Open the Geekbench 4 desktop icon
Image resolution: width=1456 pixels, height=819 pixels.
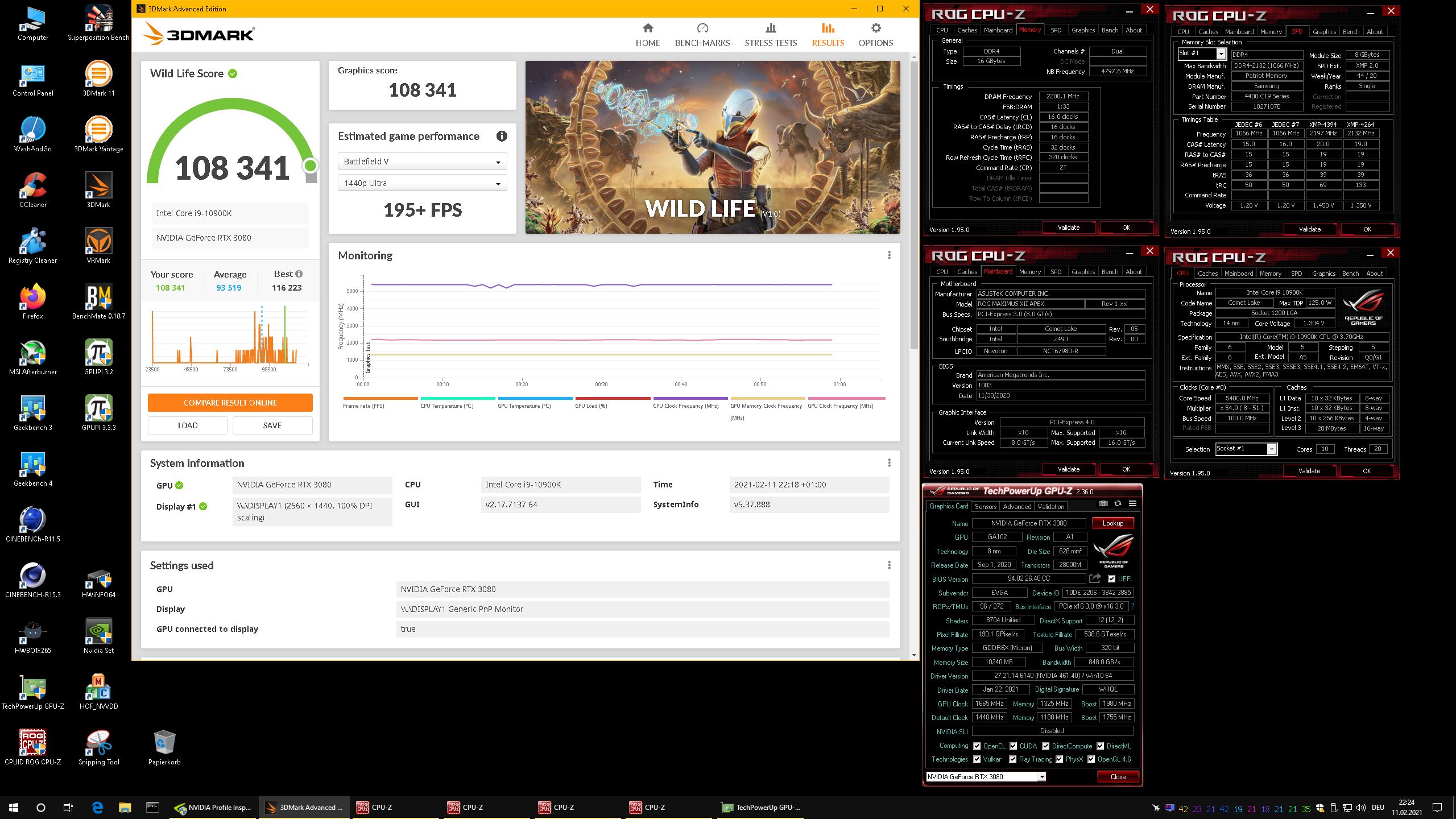[x=33, y=469]
